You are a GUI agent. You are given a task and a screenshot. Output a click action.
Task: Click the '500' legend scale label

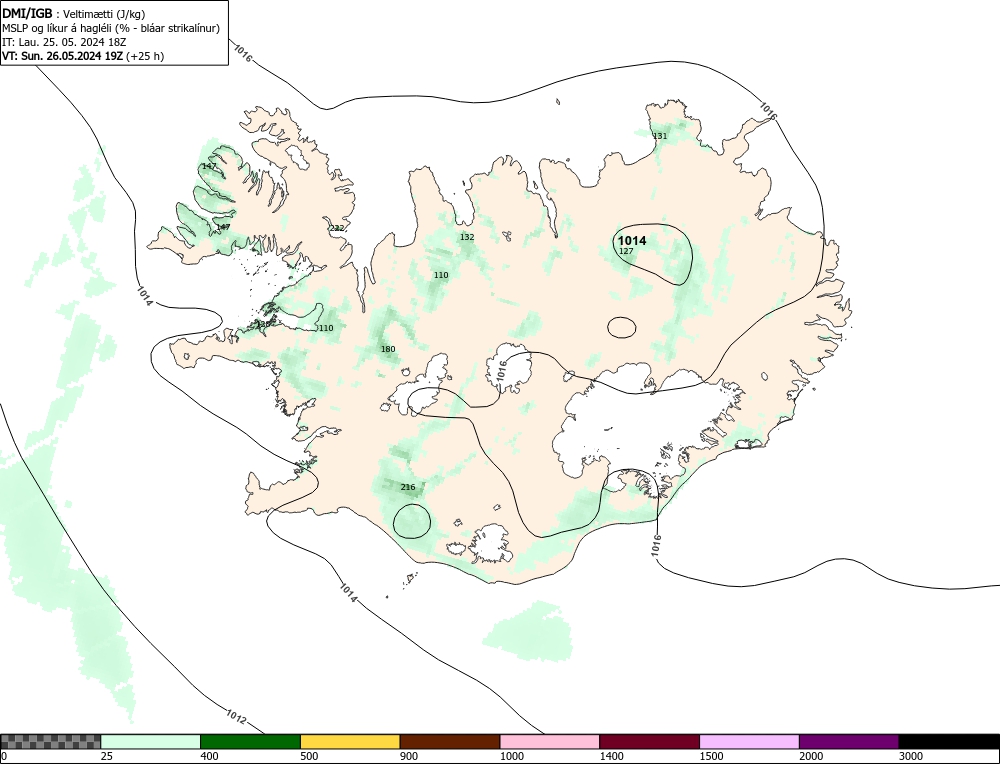[x=309, y=756]
